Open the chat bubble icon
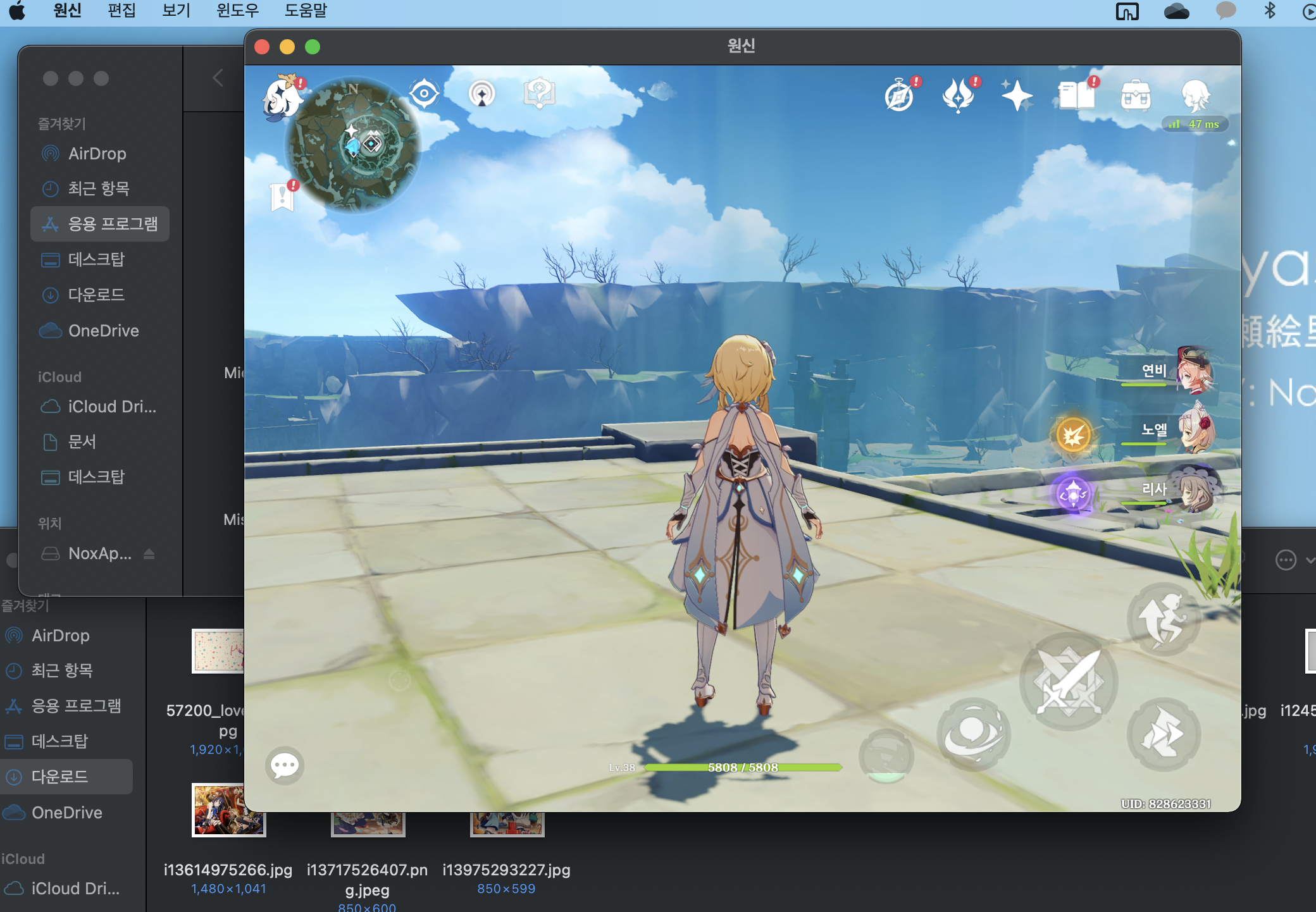Image resolution: width=1316 pixels, height=912 pixels. coord(284,765)
